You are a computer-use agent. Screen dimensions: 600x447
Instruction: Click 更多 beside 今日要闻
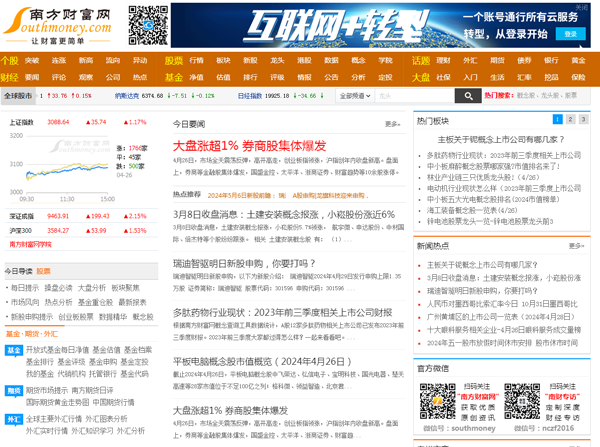[392, 124]
